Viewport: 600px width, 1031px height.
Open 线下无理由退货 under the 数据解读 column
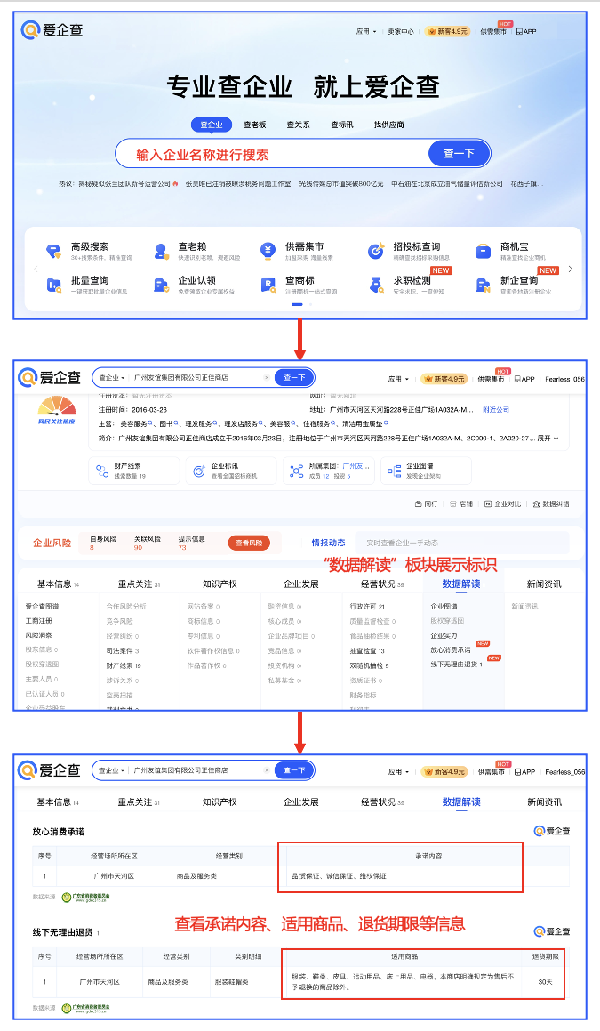(x=457, y=665)
